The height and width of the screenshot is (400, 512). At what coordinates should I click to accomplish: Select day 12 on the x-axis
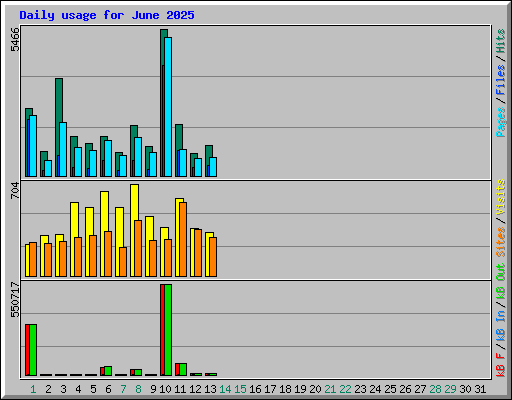[195, 389]
